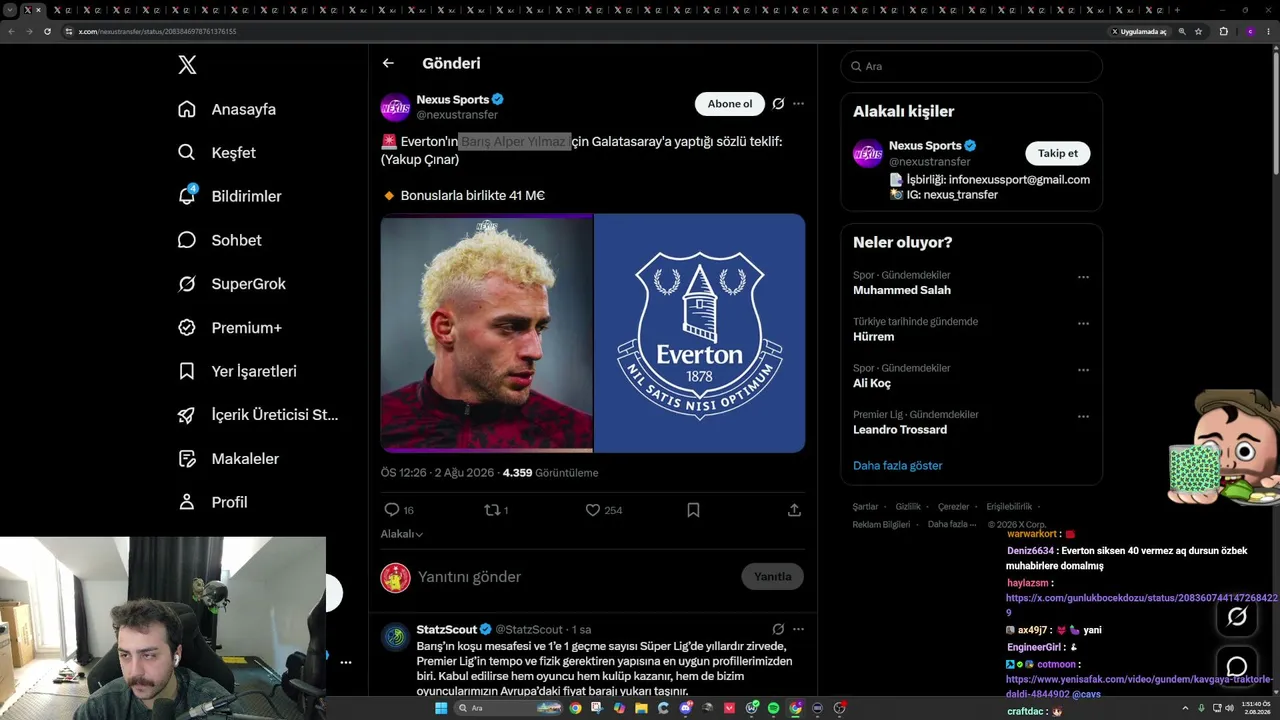Open the Ali Koç trending topic

point(872,383)
